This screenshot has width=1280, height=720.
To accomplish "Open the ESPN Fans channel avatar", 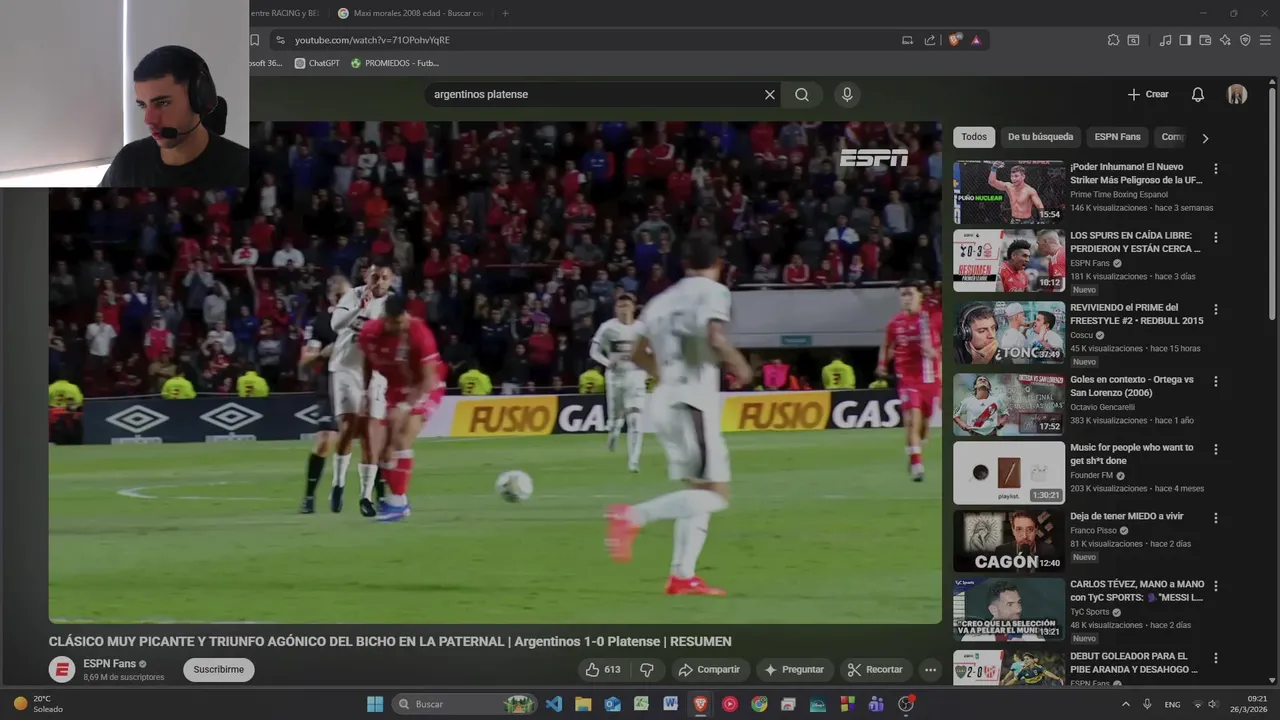I will (62, 670).
